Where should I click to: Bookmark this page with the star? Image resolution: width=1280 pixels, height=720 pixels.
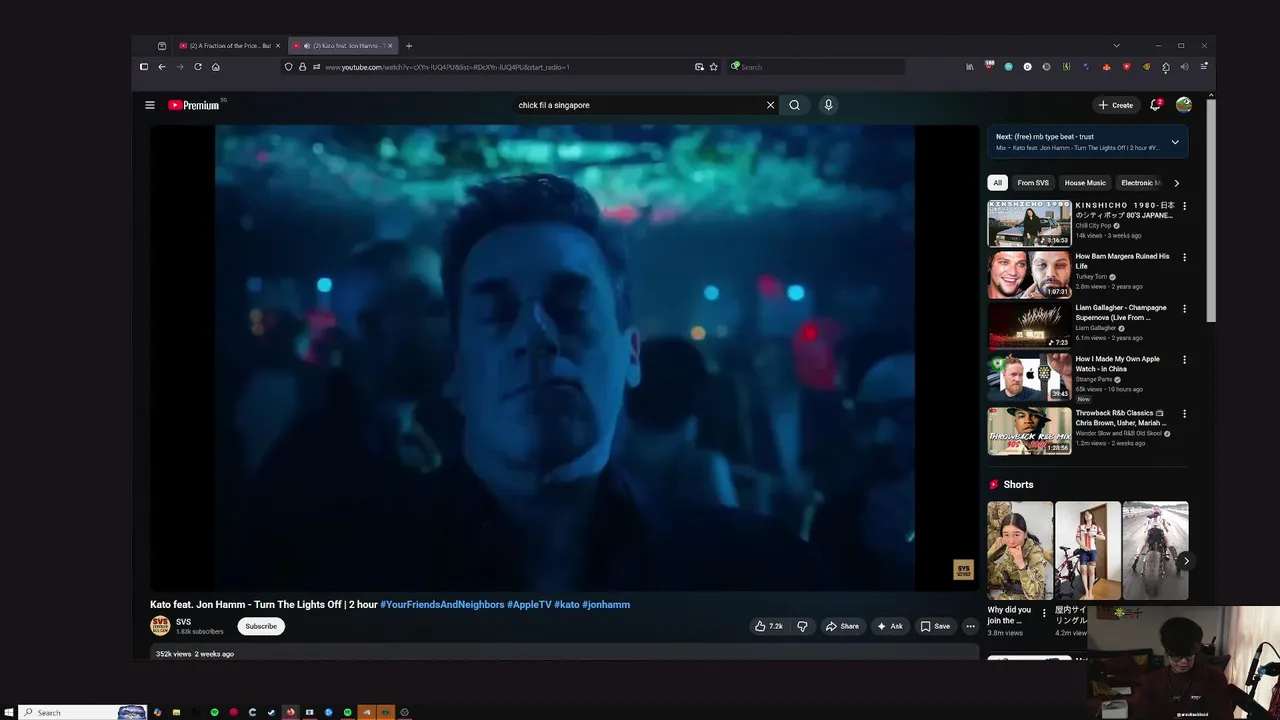(x=713, y=67)
